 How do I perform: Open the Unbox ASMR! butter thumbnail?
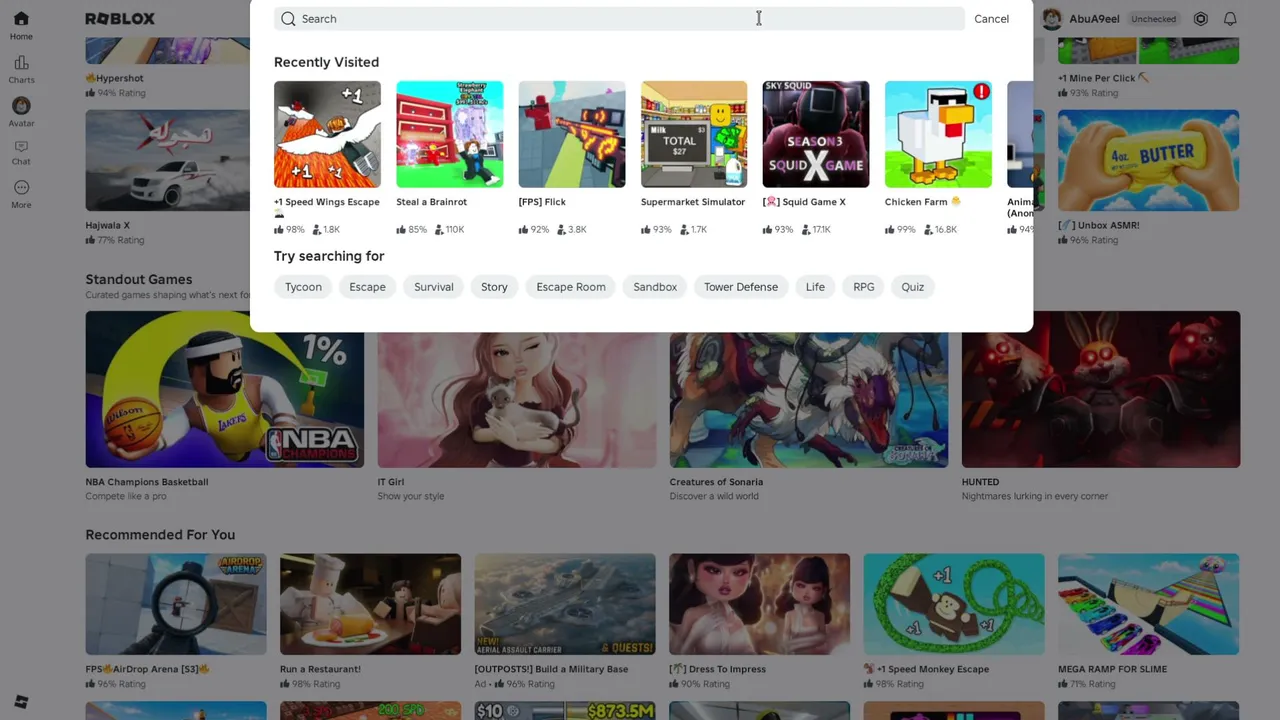(x=1148, y=160)
